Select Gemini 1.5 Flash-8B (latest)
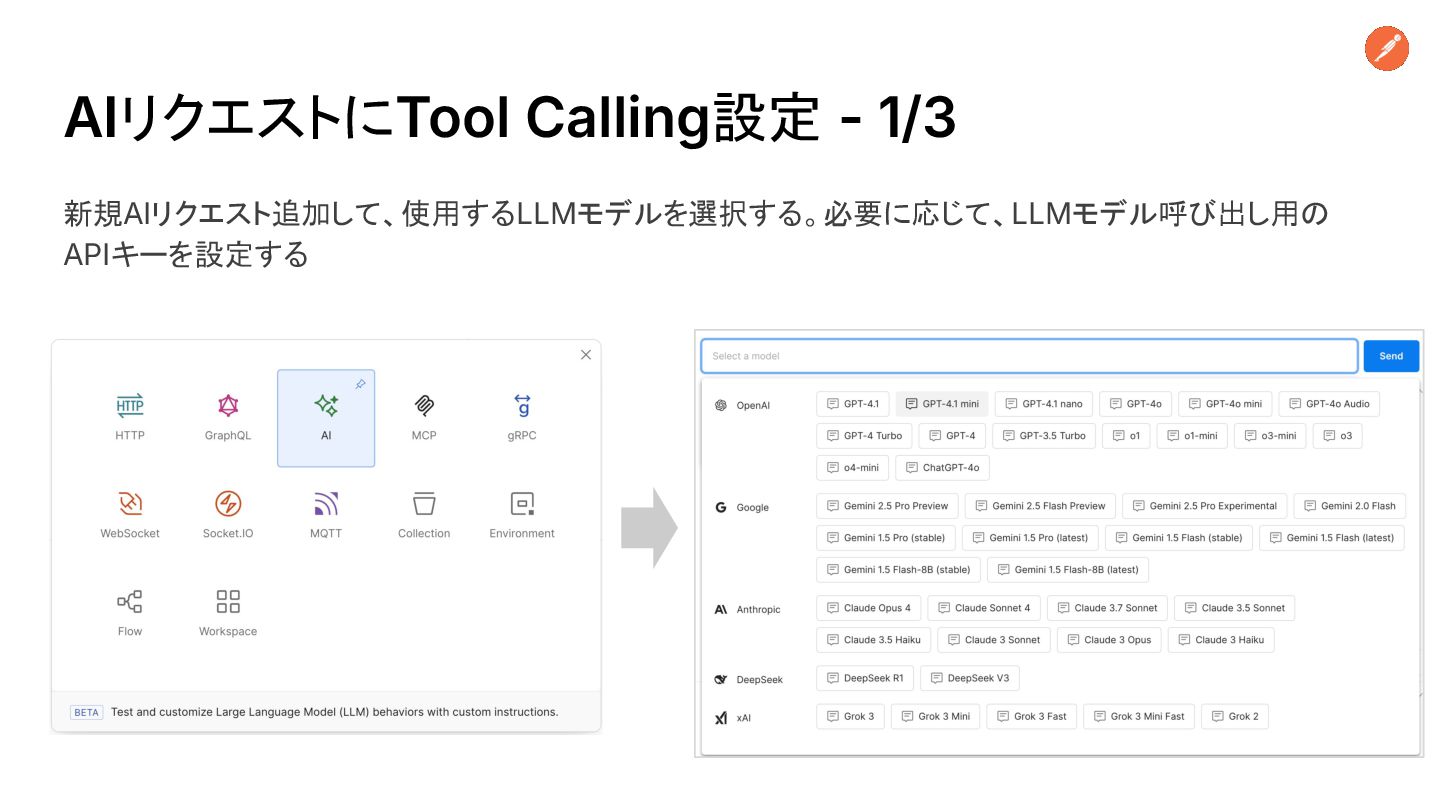The height and width of the screenshot is (810, 1440). point(1069,570)
